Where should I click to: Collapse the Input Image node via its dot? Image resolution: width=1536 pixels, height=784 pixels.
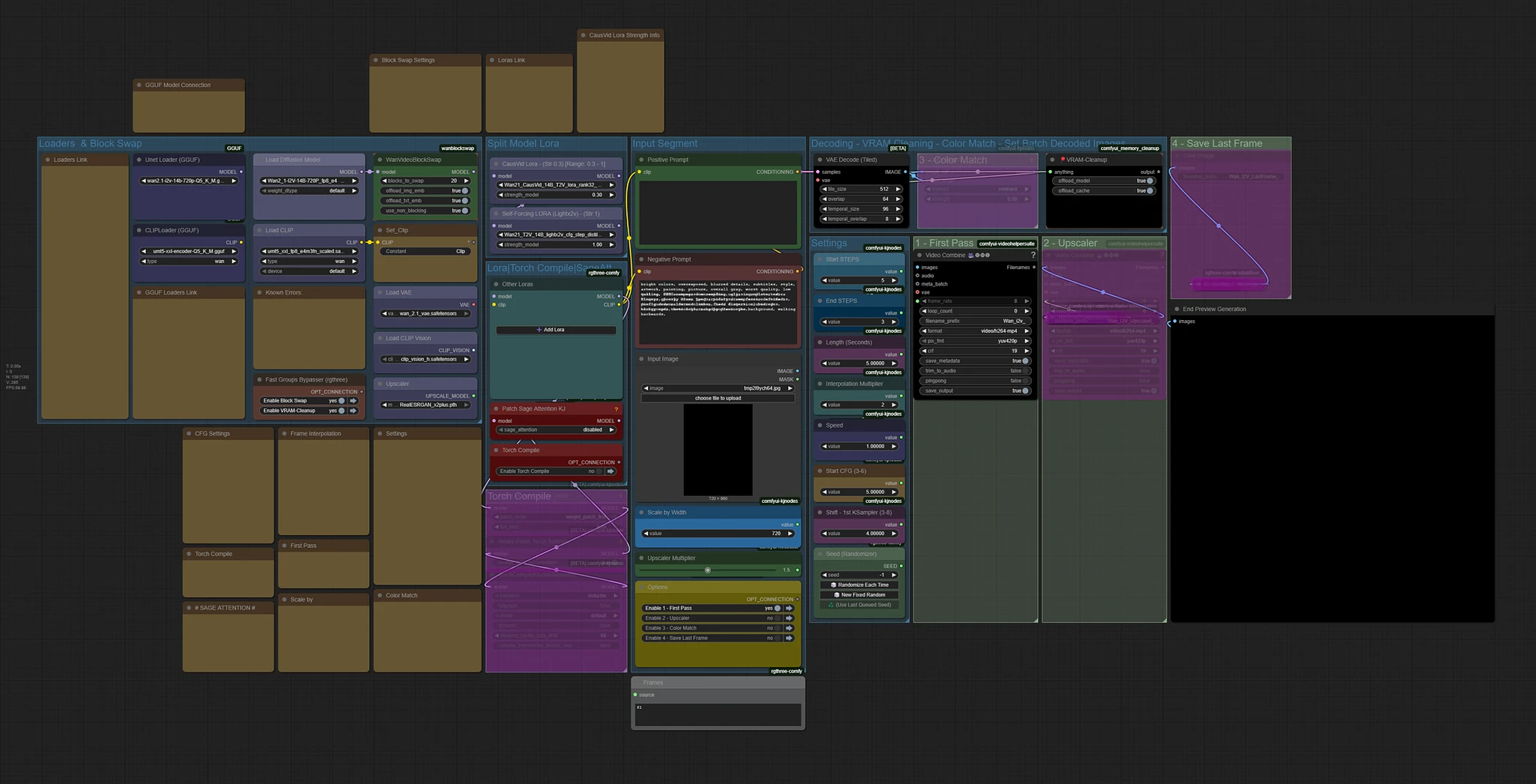[x=641, y=359]
